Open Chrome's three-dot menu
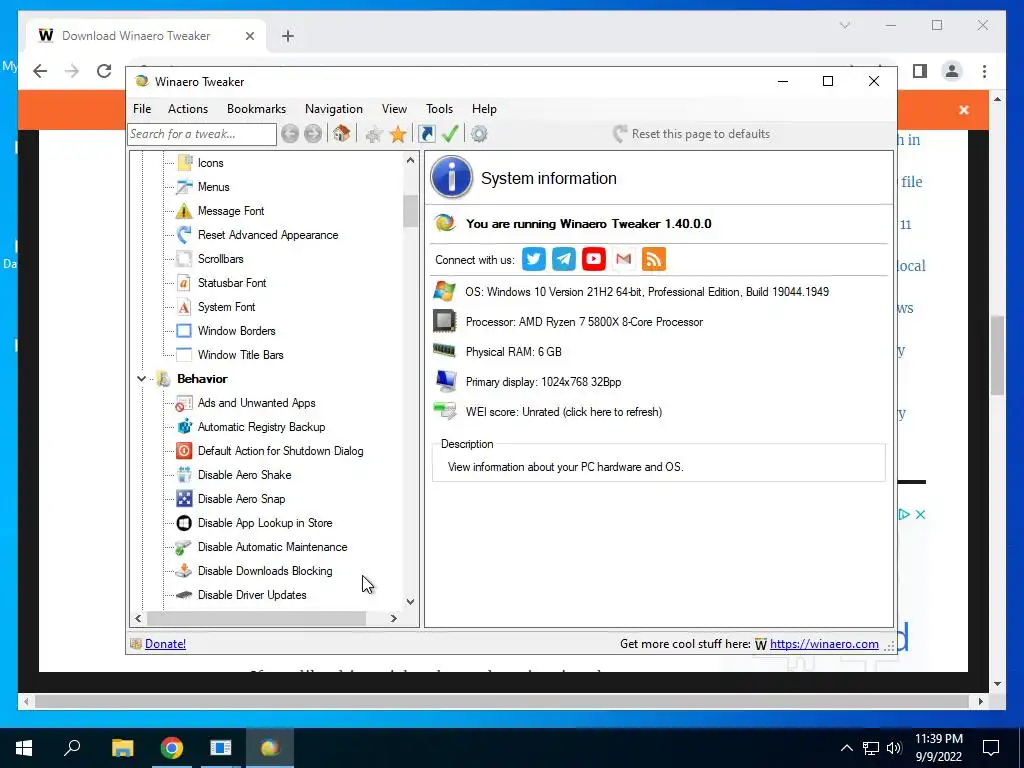The height and width of the screenshot is (768, 1024). pos(985,71)
